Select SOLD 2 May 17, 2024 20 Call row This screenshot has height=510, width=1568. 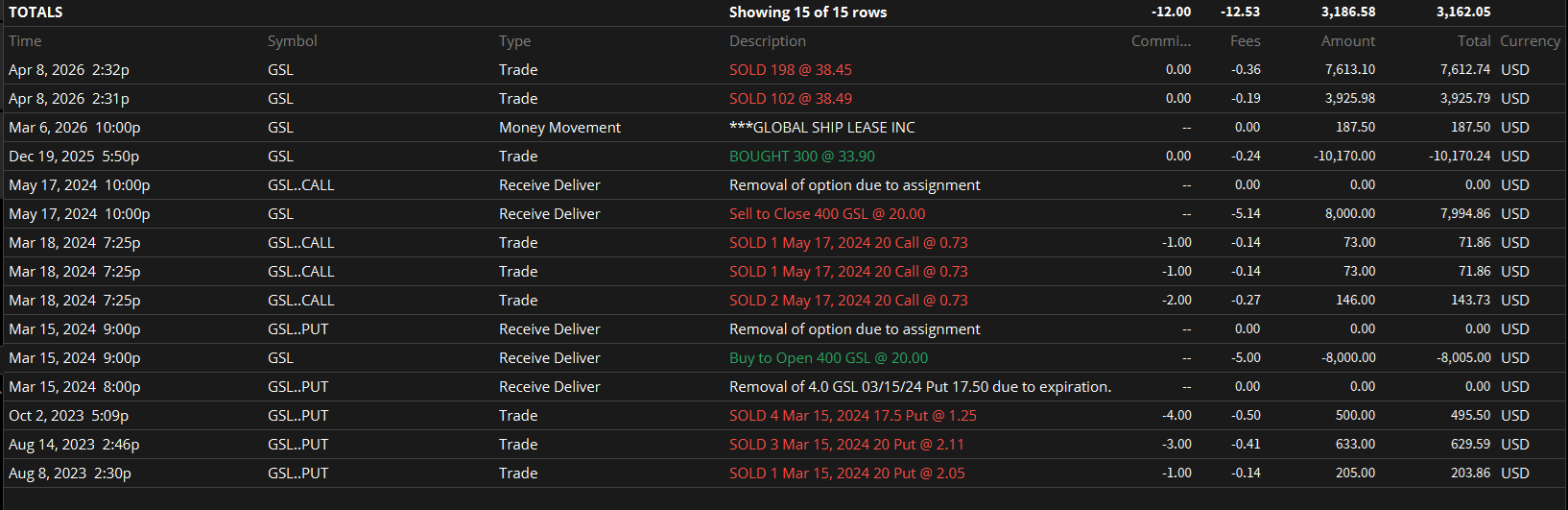click(784, 301)
